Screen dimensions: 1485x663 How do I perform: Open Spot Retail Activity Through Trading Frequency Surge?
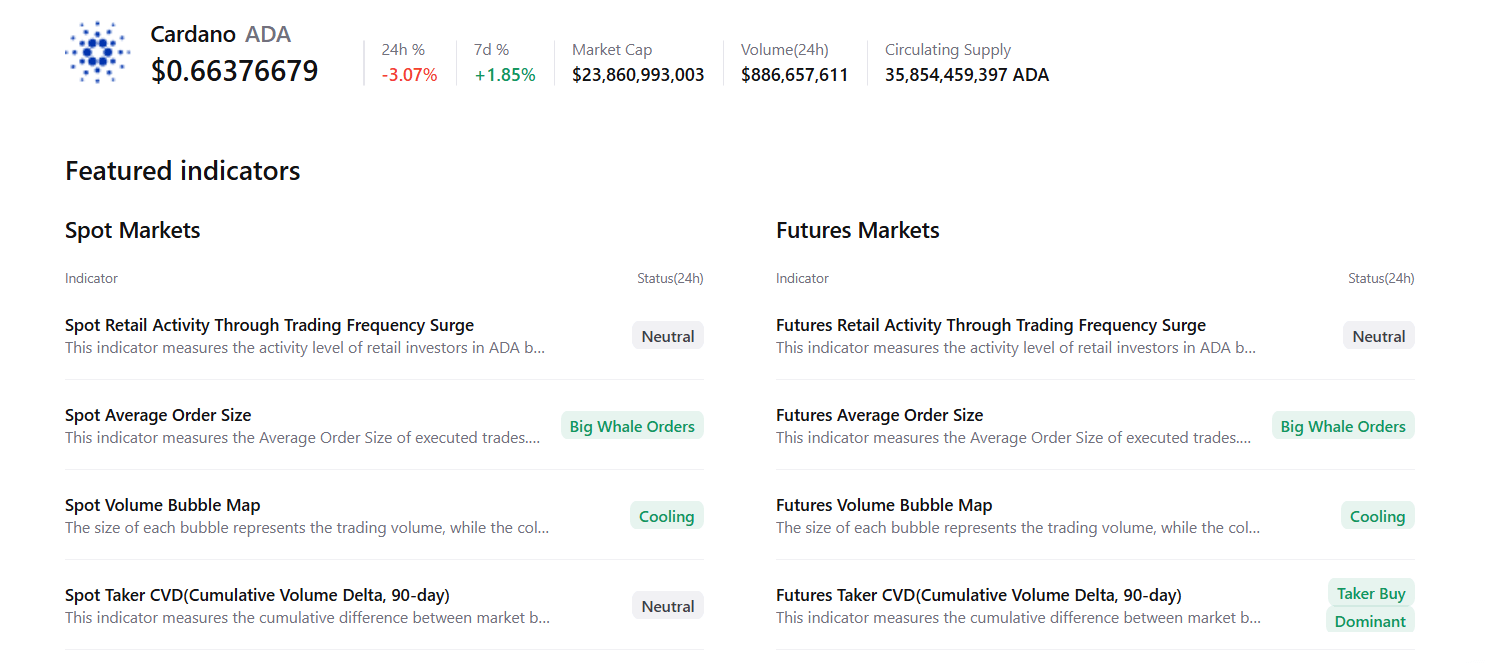coord(269,325)
